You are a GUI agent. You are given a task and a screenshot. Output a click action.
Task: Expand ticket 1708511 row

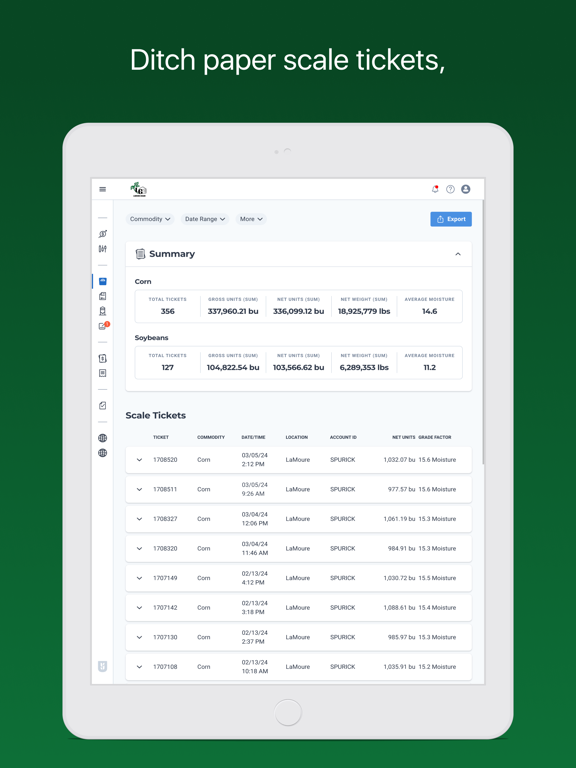(x=140, y=489)
